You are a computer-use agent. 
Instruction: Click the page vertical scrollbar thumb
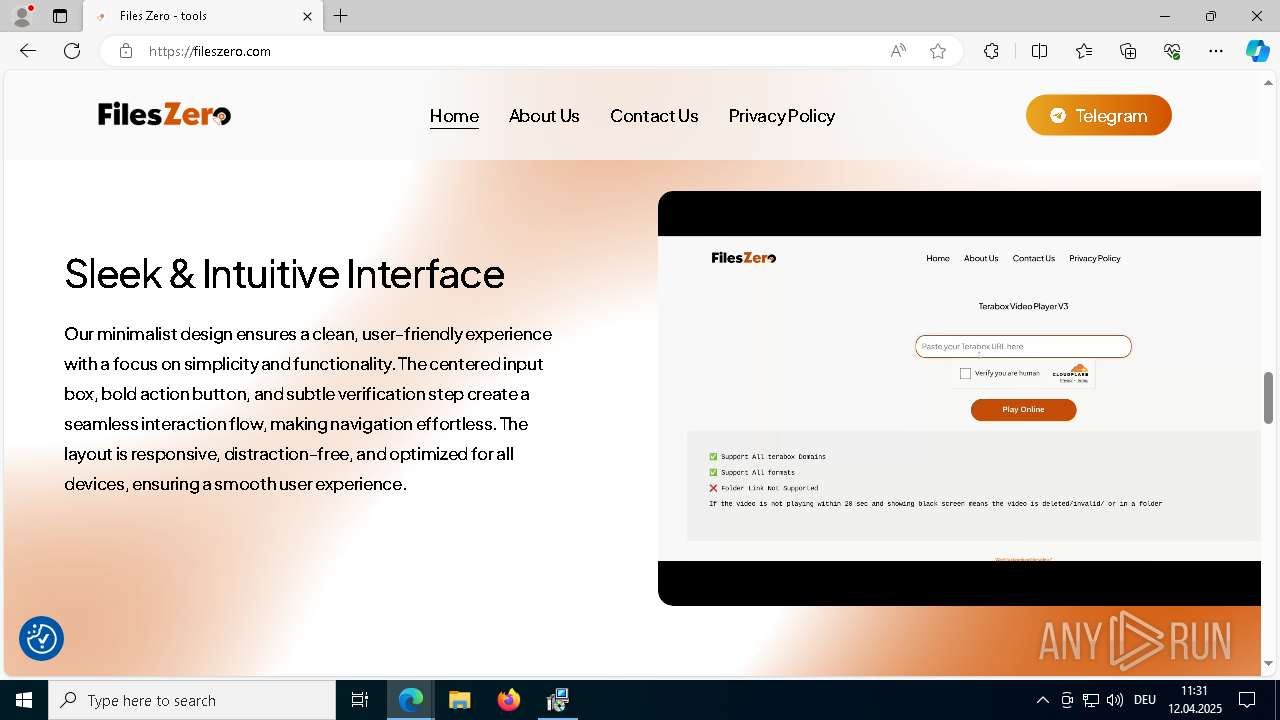pos(1268,397)
